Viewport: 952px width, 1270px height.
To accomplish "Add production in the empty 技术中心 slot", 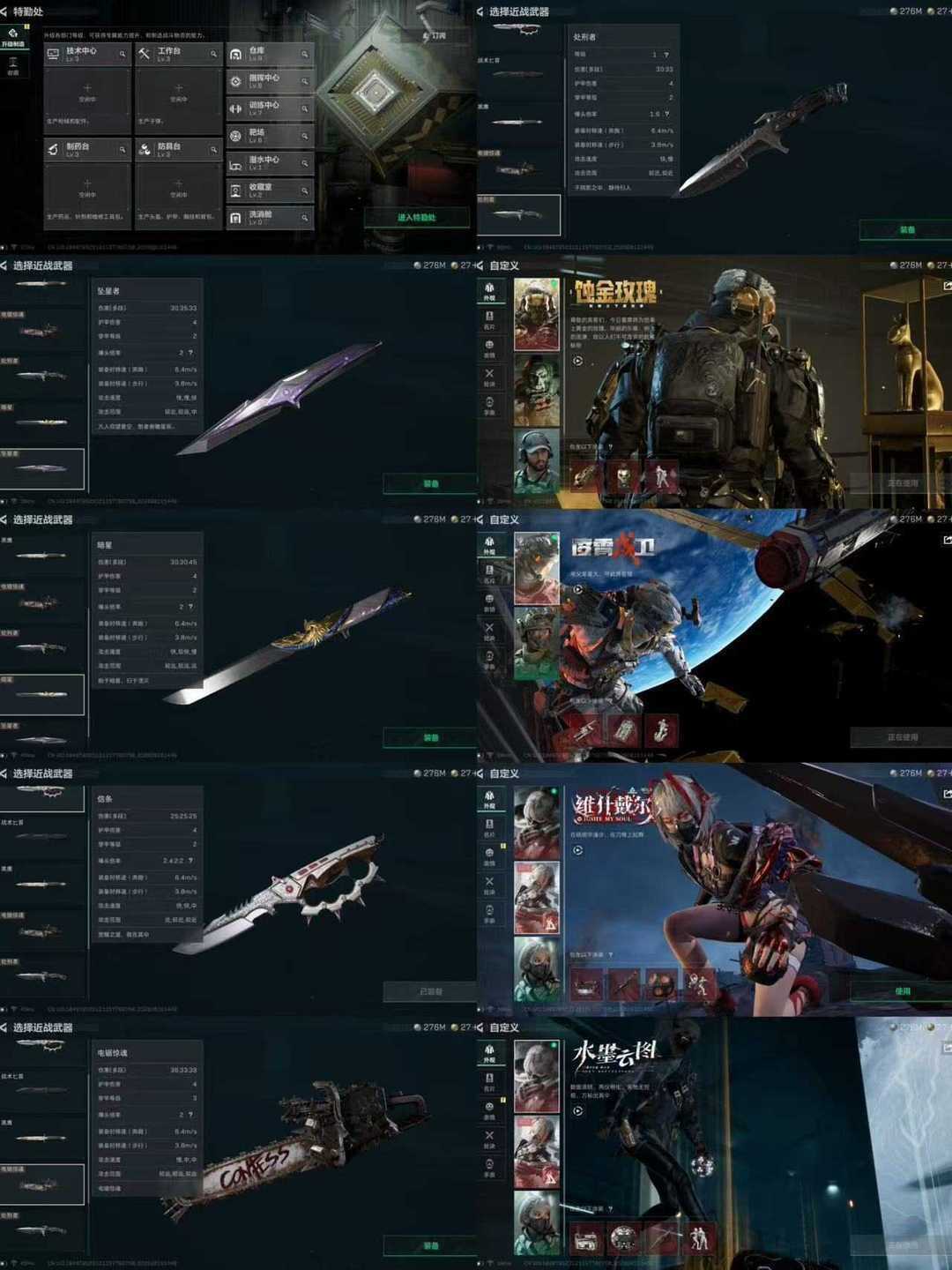I will (x=86, y=91).
